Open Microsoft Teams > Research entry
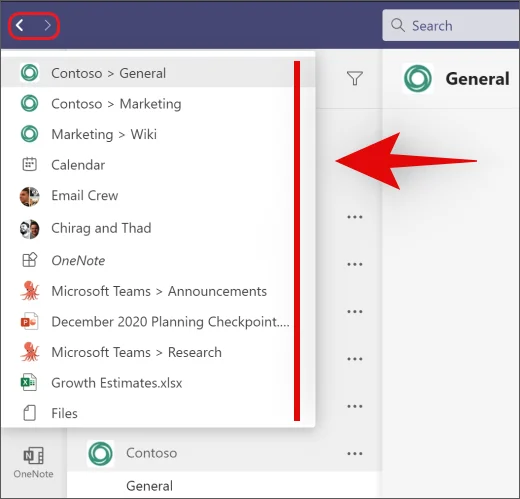The width and height of the screenshot is (520, 499). pos(158,352)
